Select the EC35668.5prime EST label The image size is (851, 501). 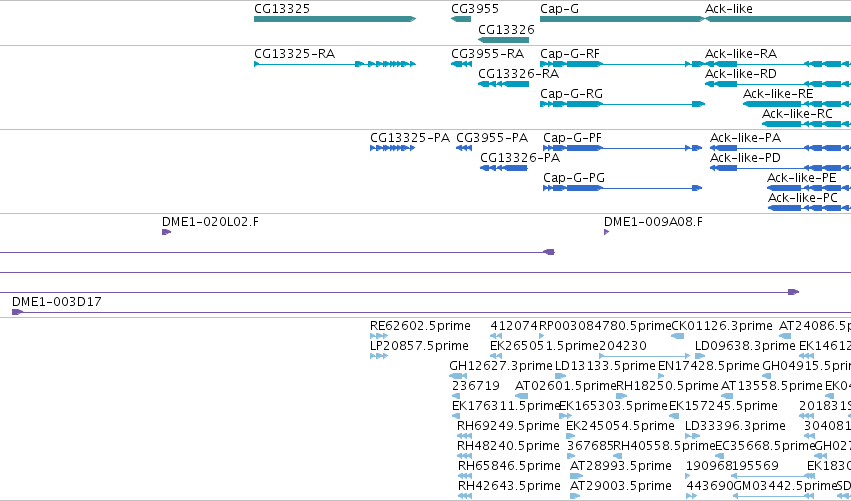pyautogui.click(x=765, y=446)
